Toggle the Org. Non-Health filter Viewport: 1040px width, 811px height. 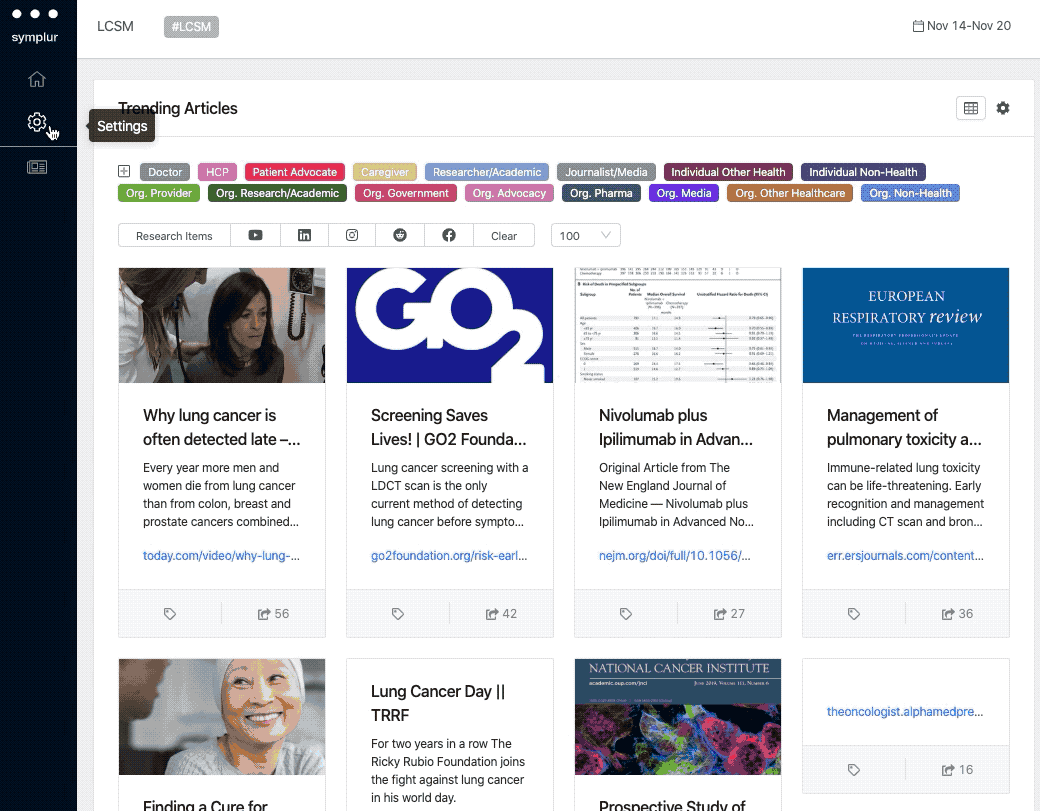pos(910,194)
